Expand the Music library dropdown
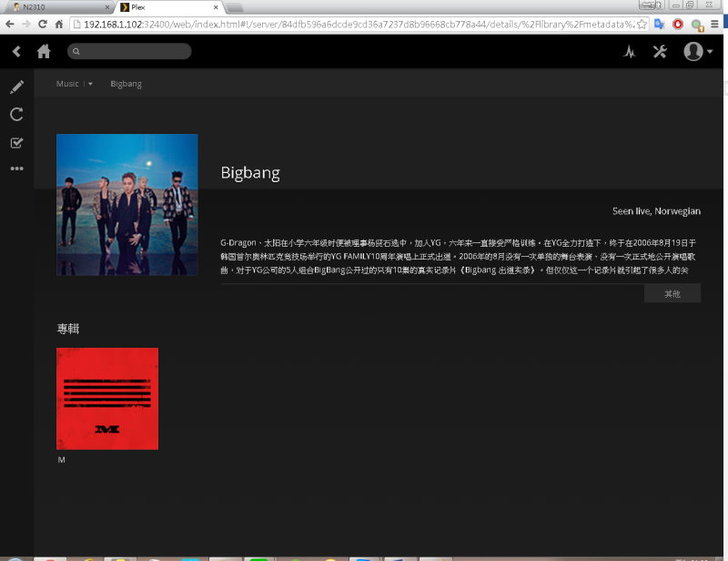The image size is (728, 561). [x=90, y=84]
